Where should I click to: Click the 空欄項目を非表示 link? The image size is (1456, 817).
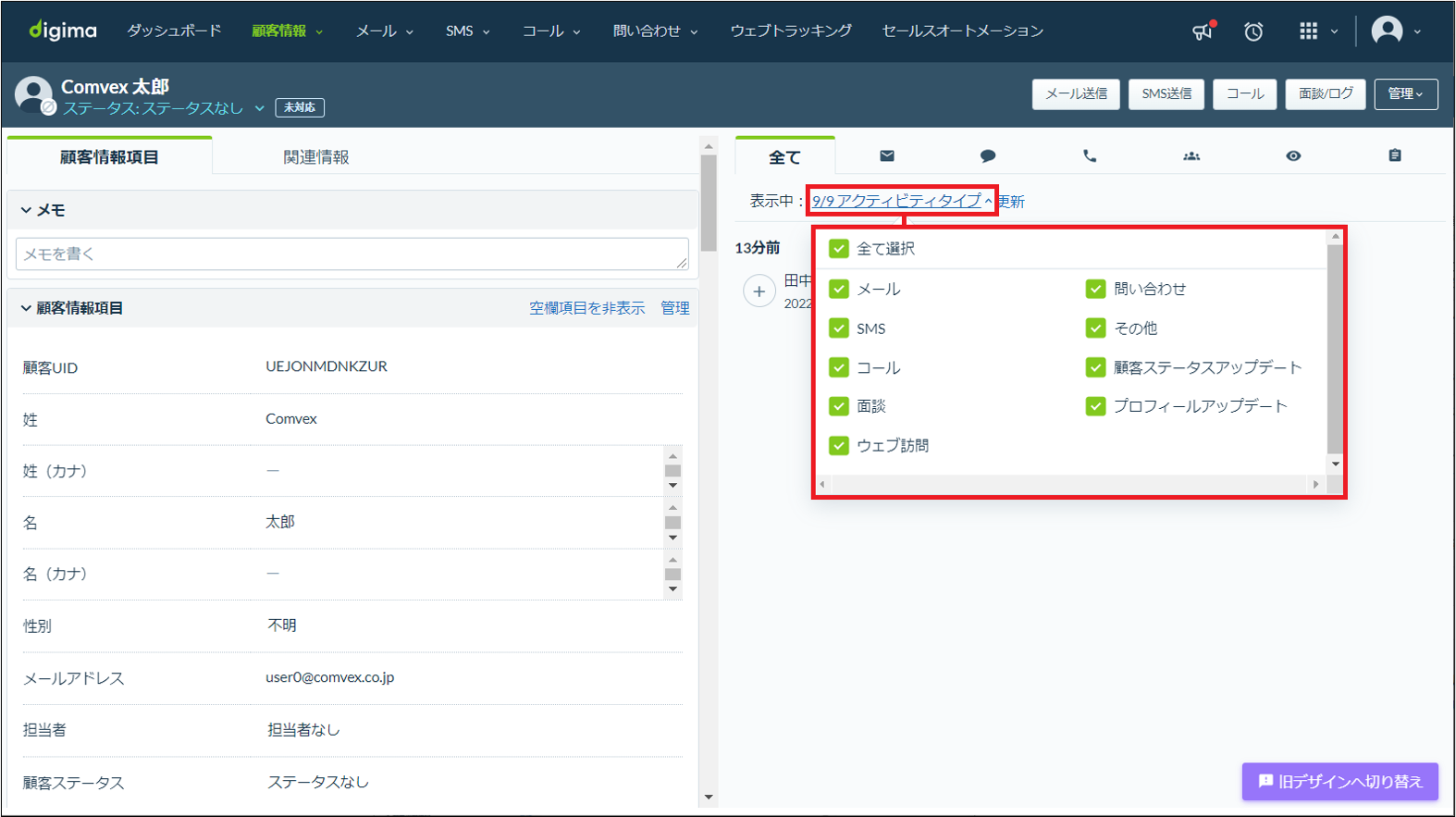(x=586, y=308)
